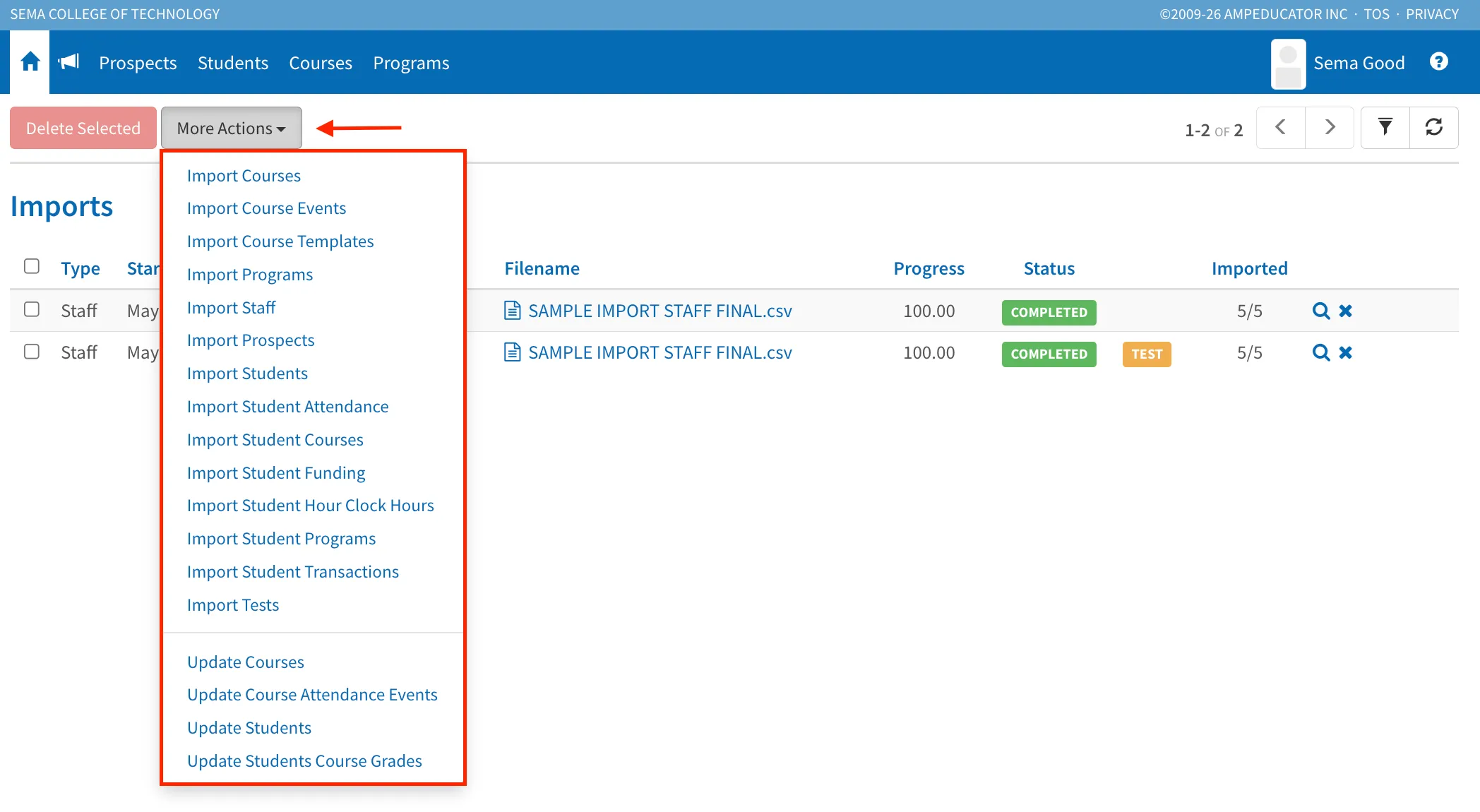Choose Import Student Hour Clock Hours
This screenshot has width=1480, height=812.
click(310, 506)
